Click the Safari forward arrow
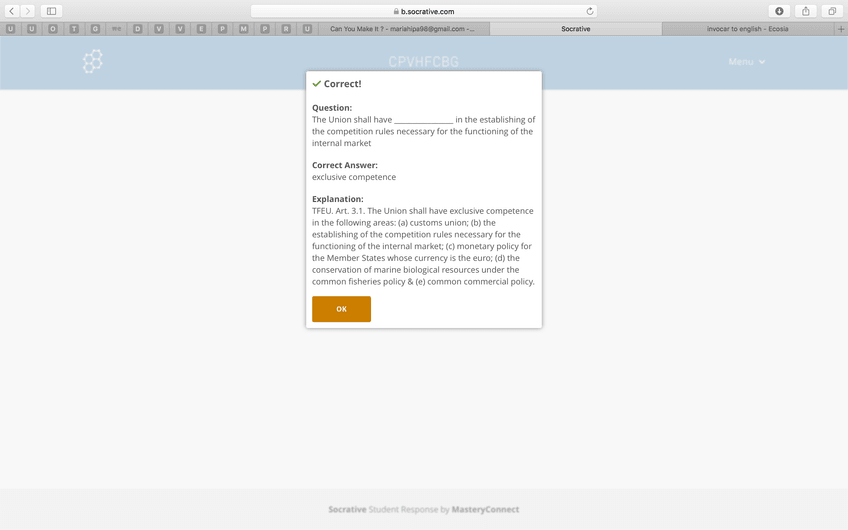This screenshot has width=848, height=530. [28, 11]
